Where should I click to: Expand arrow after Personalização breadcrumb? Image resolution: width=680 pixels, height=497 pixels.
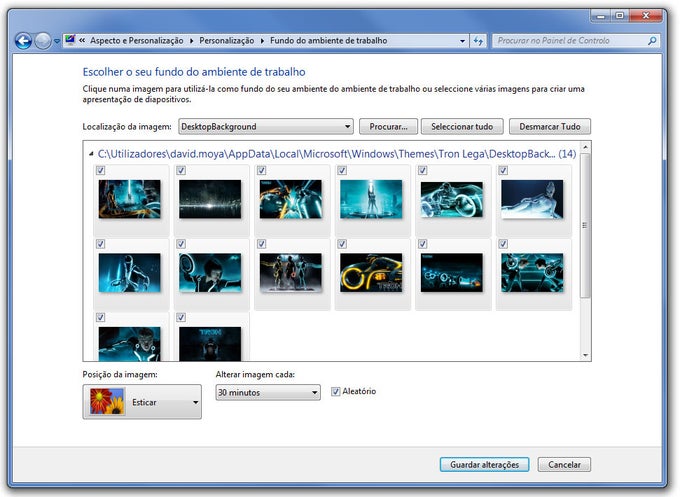tap(262, 41)
